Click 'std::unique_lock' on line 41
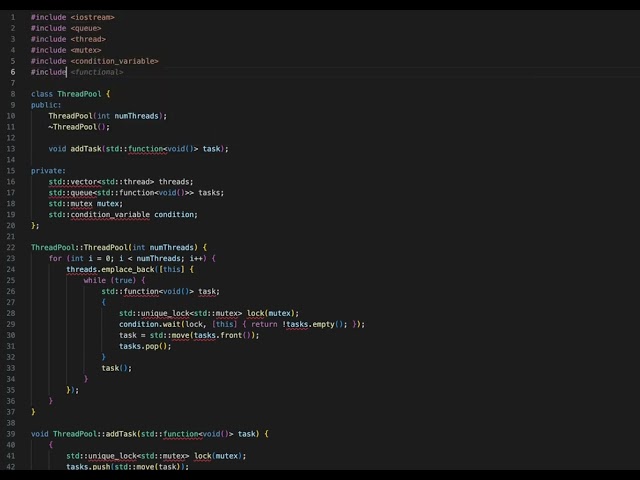Image resolution: width=640 pixels, height=480 pixels. click(156, 456)
